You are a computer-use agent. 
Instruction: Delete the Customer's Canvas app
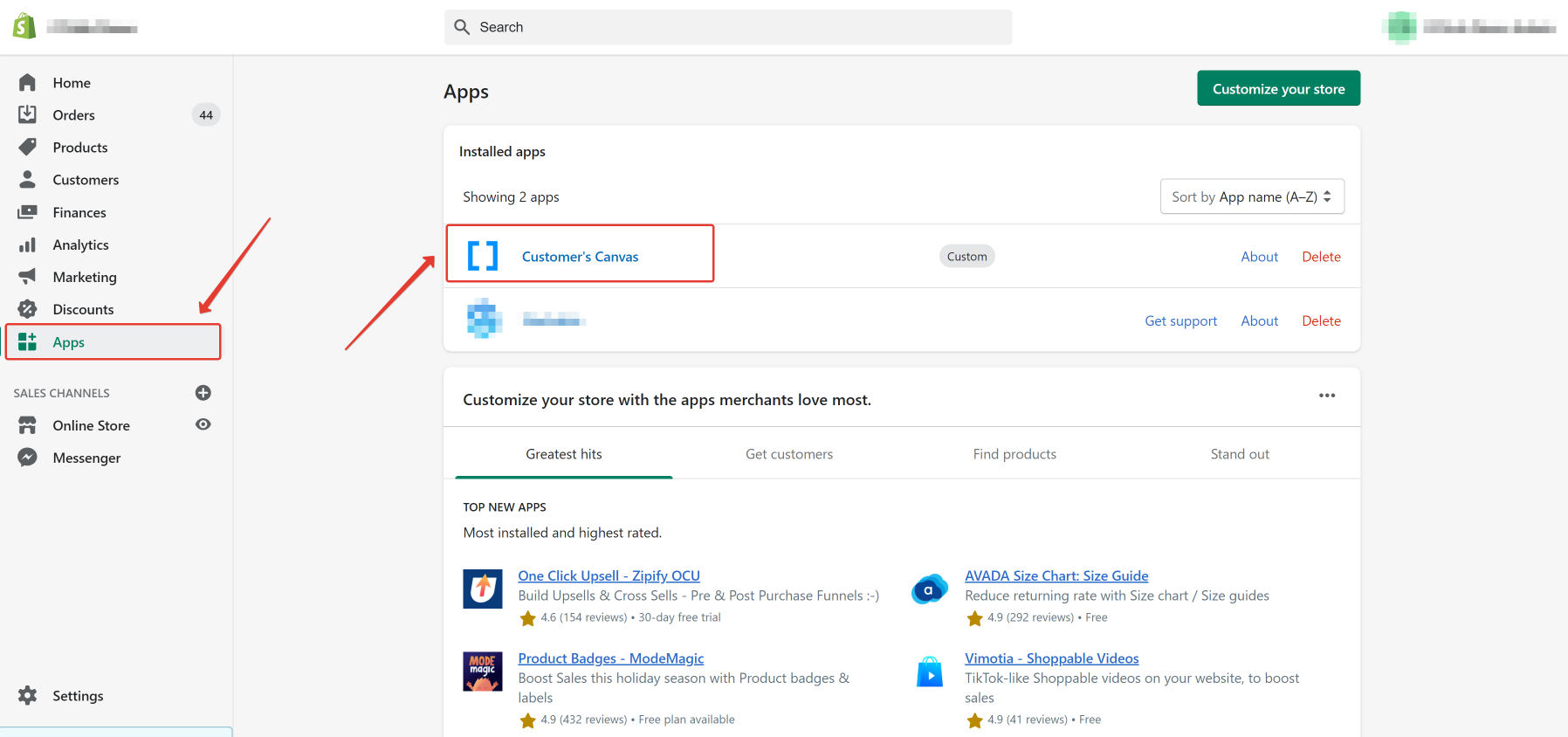click(1321, 257)
